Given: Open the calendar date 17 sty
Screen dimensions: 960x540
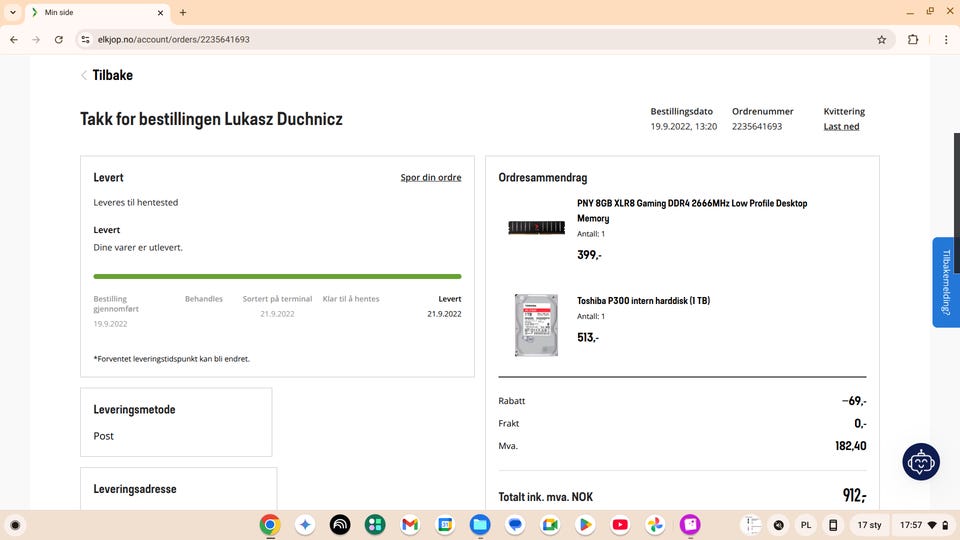Looking at the screenshot, I should click(869, 525).
